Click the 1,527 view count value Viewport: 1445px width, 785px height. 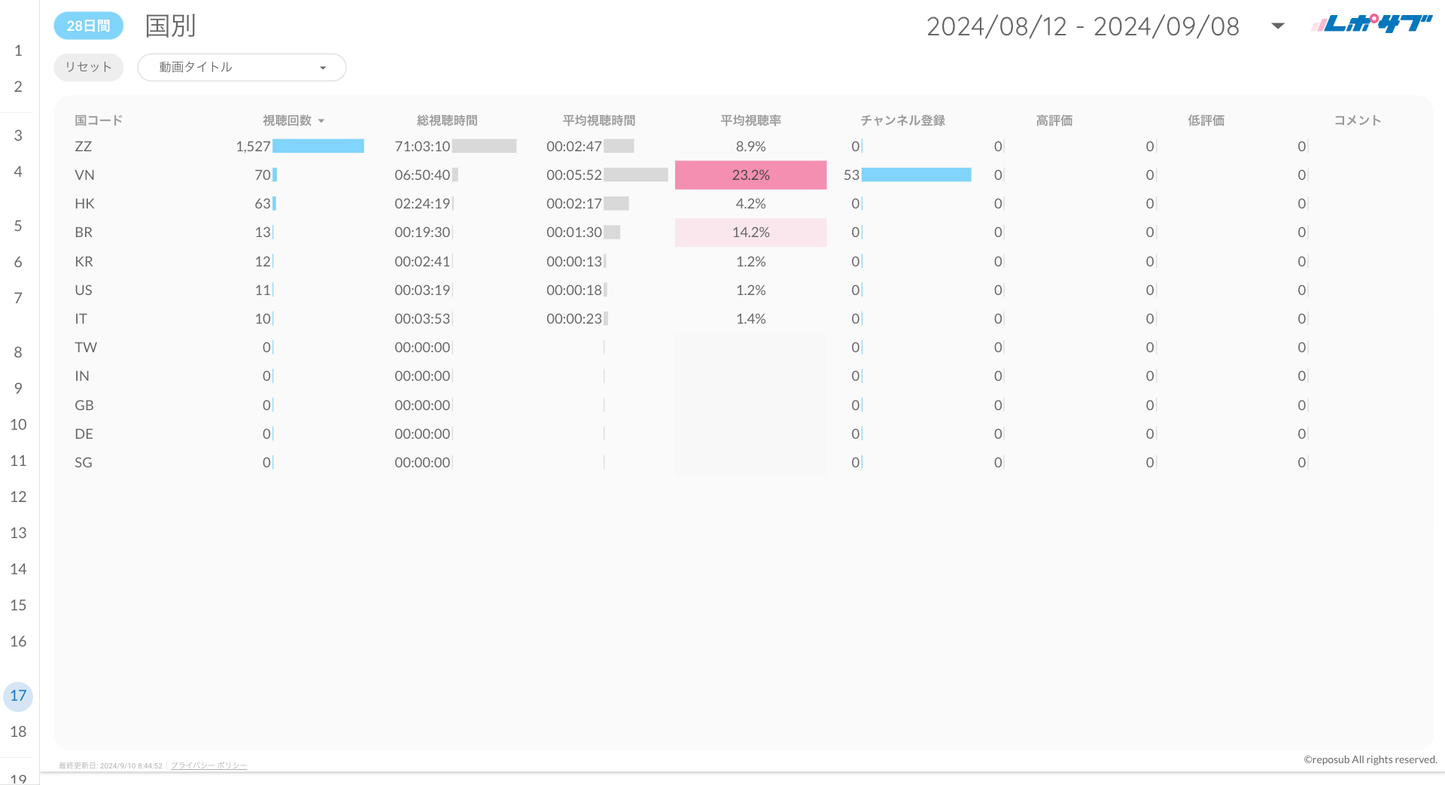point(253,146)
